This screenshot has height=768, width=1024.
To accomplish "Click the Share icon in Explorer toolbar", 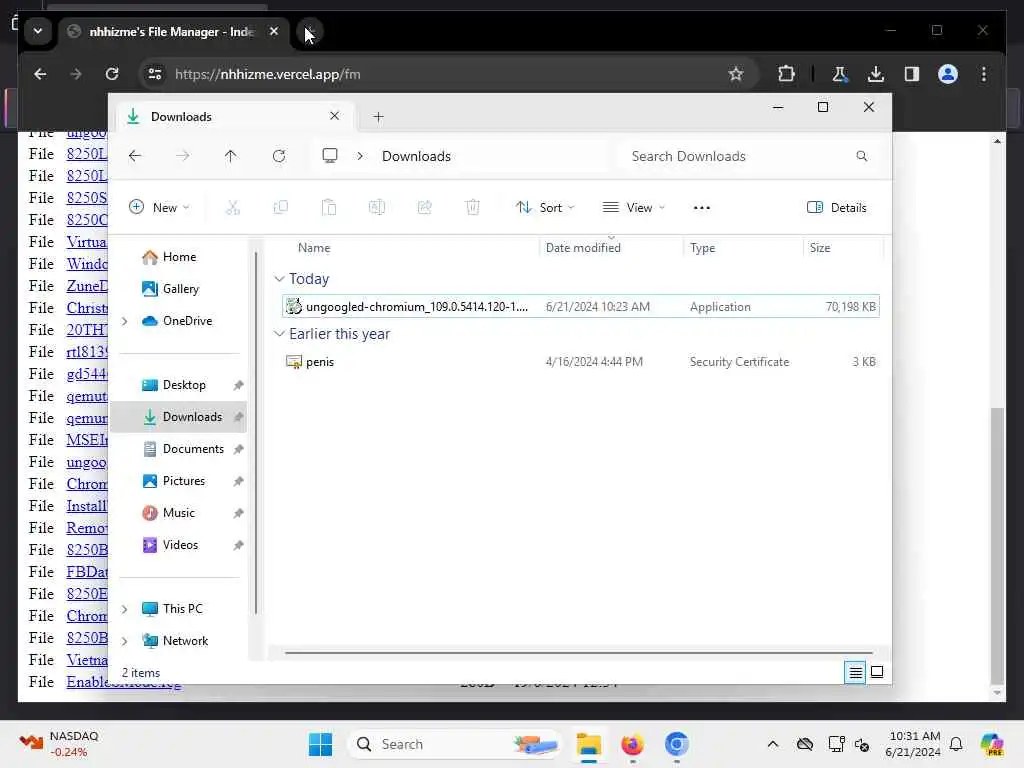I will coord(424,208).
